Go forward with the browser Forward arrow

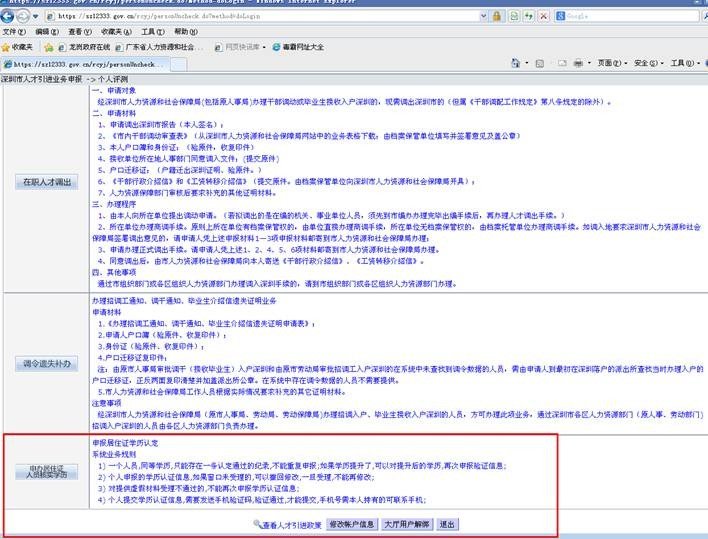pyautogui.click(x=23, y=16)
